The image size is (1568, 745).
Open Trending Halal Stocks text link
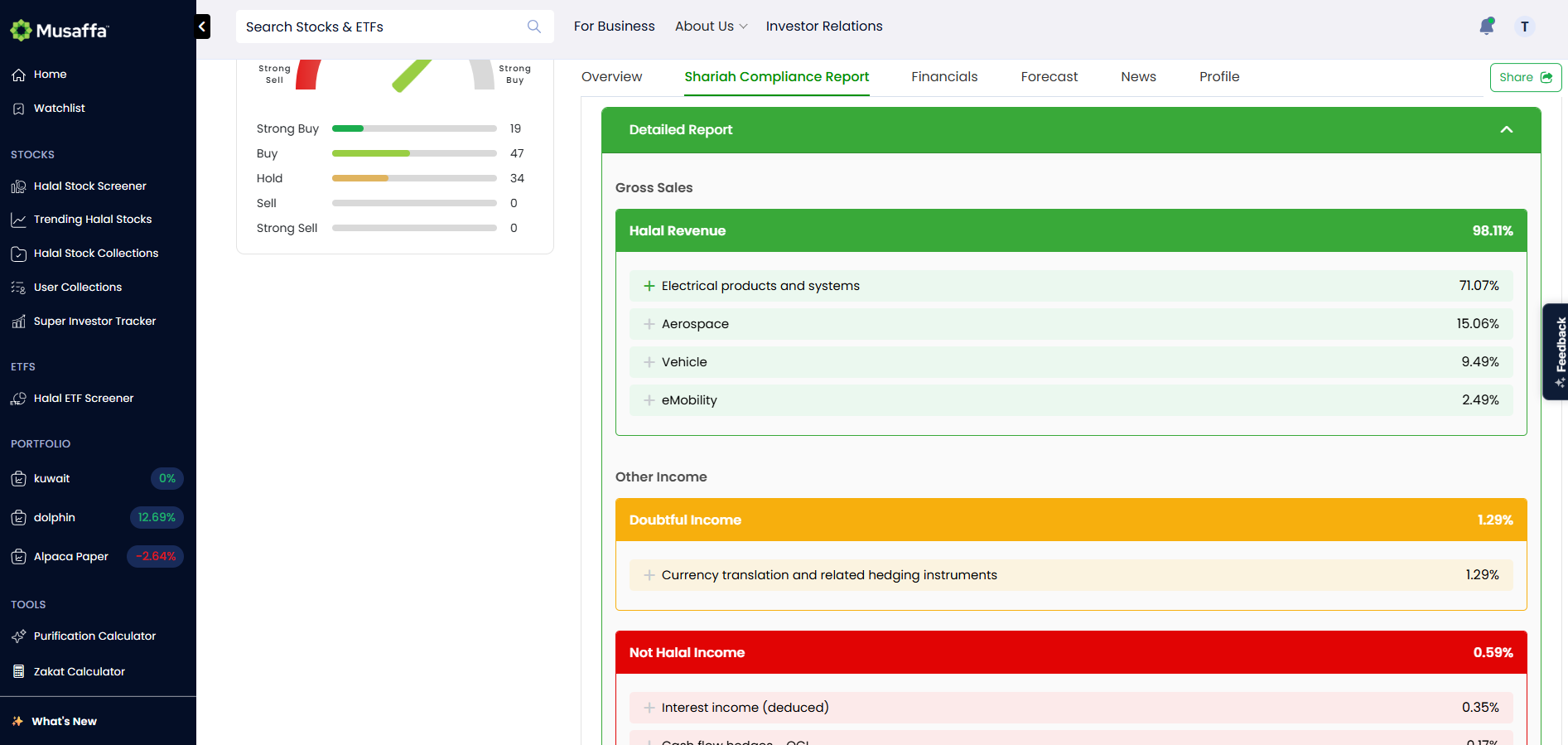pyautogui.click(x=93, y=220)
